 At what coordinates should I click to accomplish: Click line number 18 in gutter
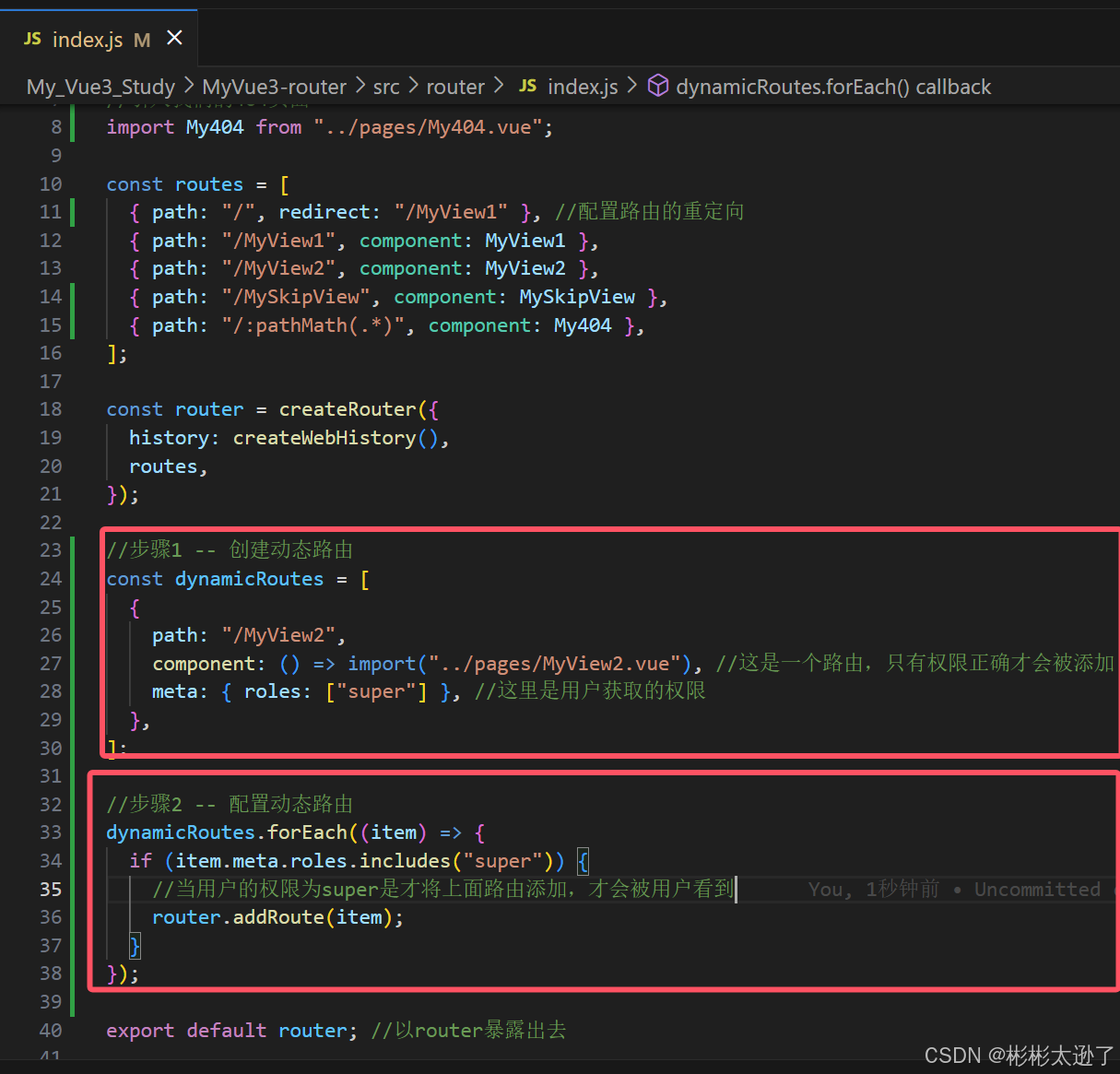pyautogui.click(x=51, y=409)
